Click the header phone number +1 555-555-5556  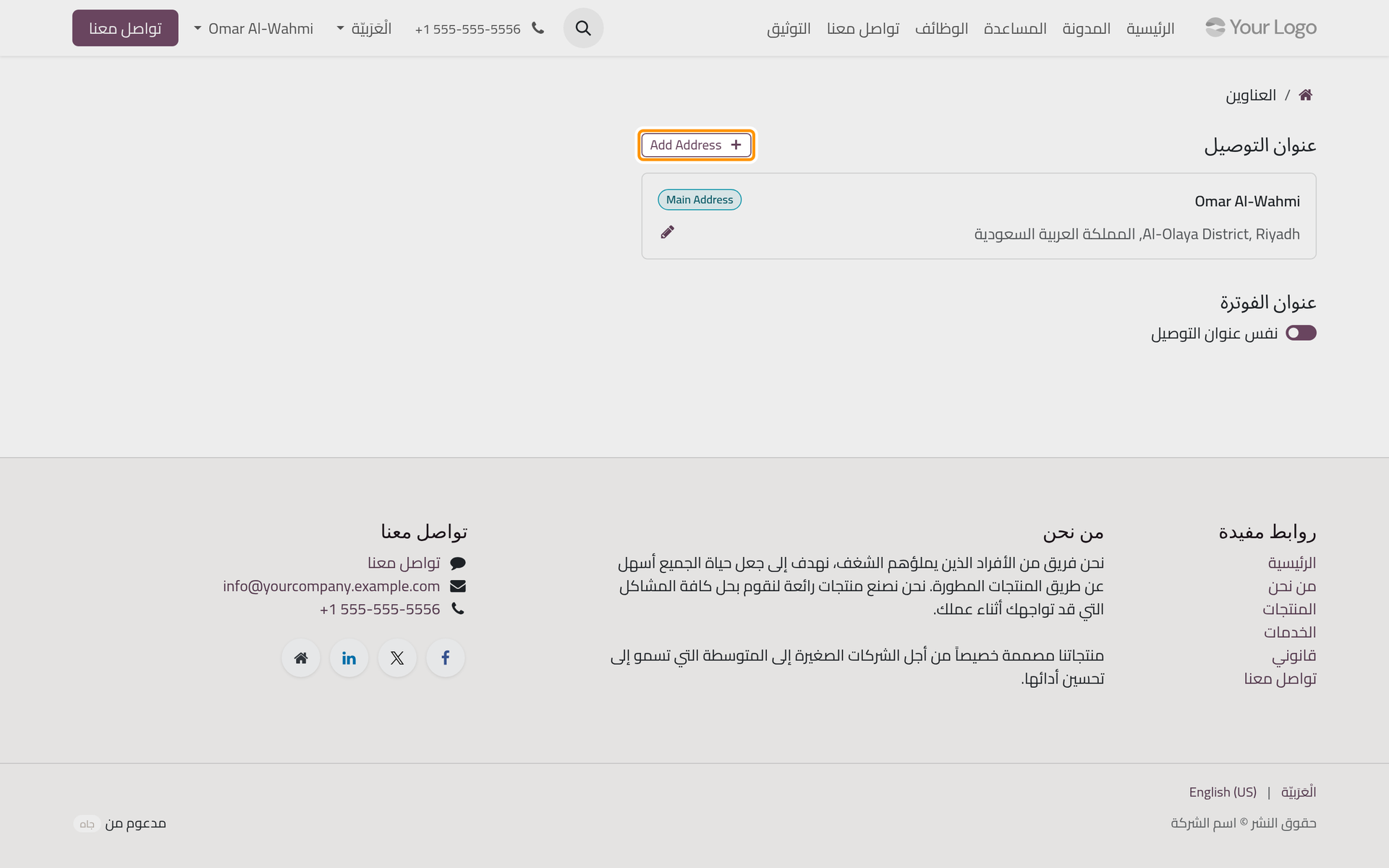[468, 29]
